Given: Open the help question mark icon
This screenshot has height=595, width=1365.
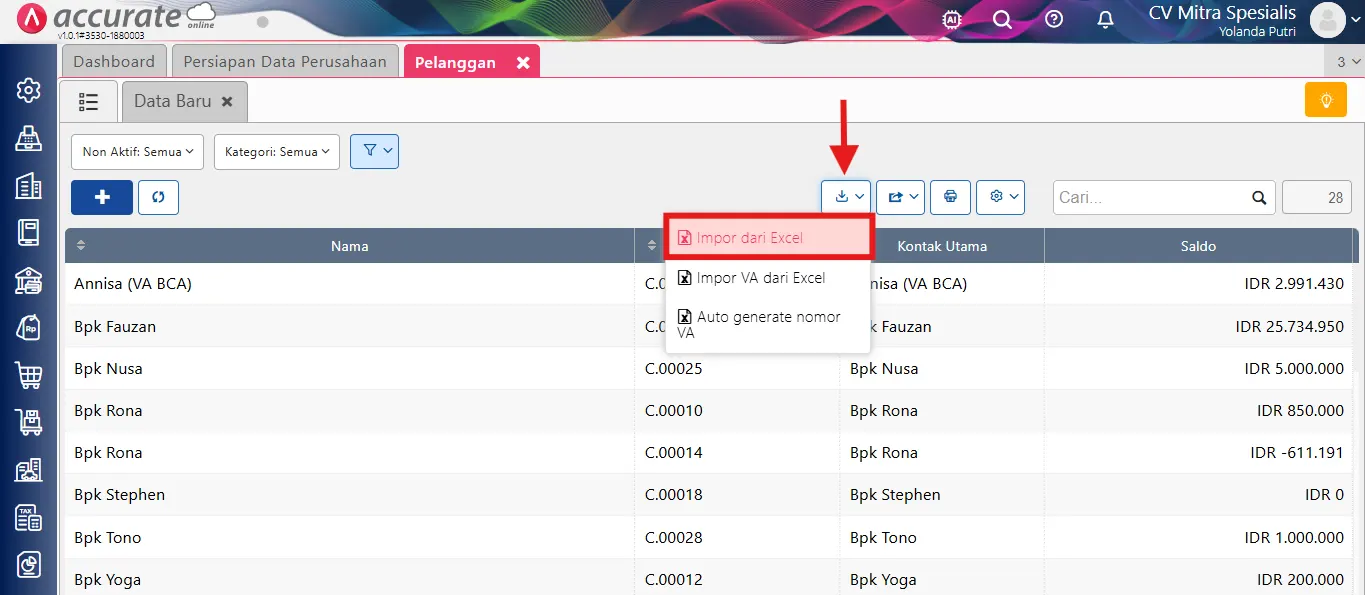Looking at the screenshot, I should (x=1054, y=19).
